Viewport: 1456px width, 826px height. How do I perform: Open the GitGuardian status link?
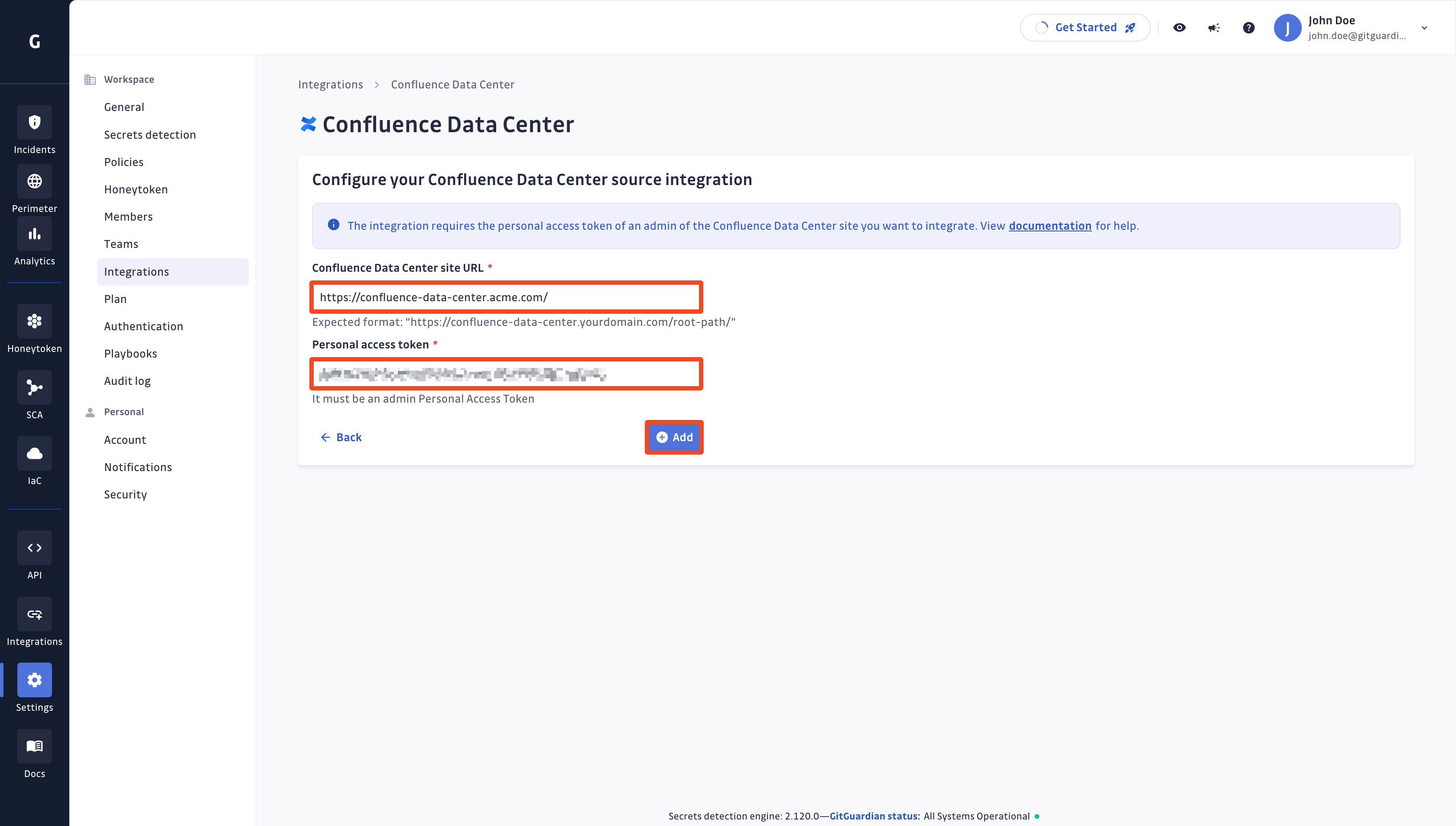pos(874,816)
